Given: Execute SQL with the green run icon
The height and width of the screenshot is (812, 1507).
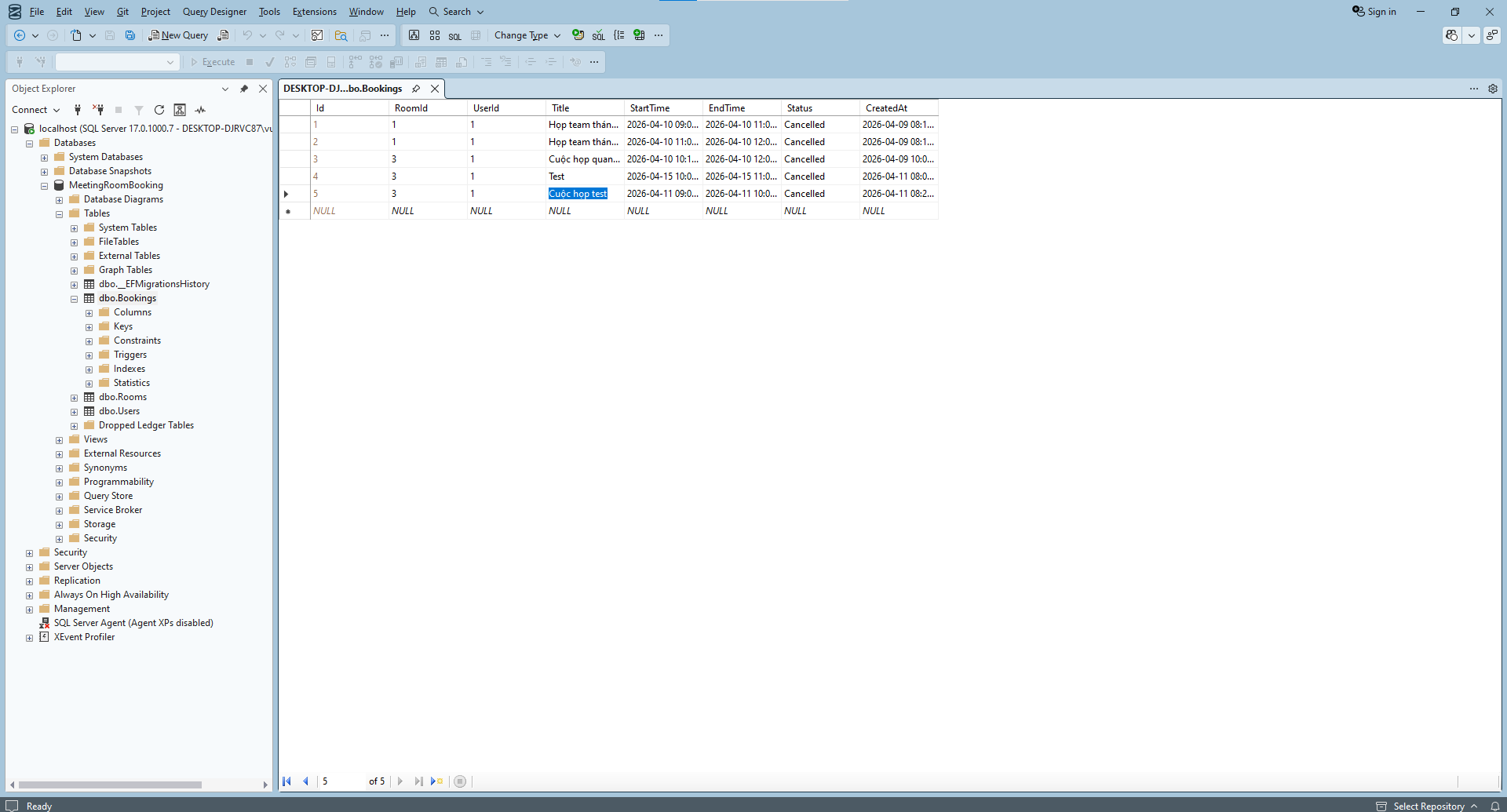Looking at the screenshot, I should coord(578,35).
